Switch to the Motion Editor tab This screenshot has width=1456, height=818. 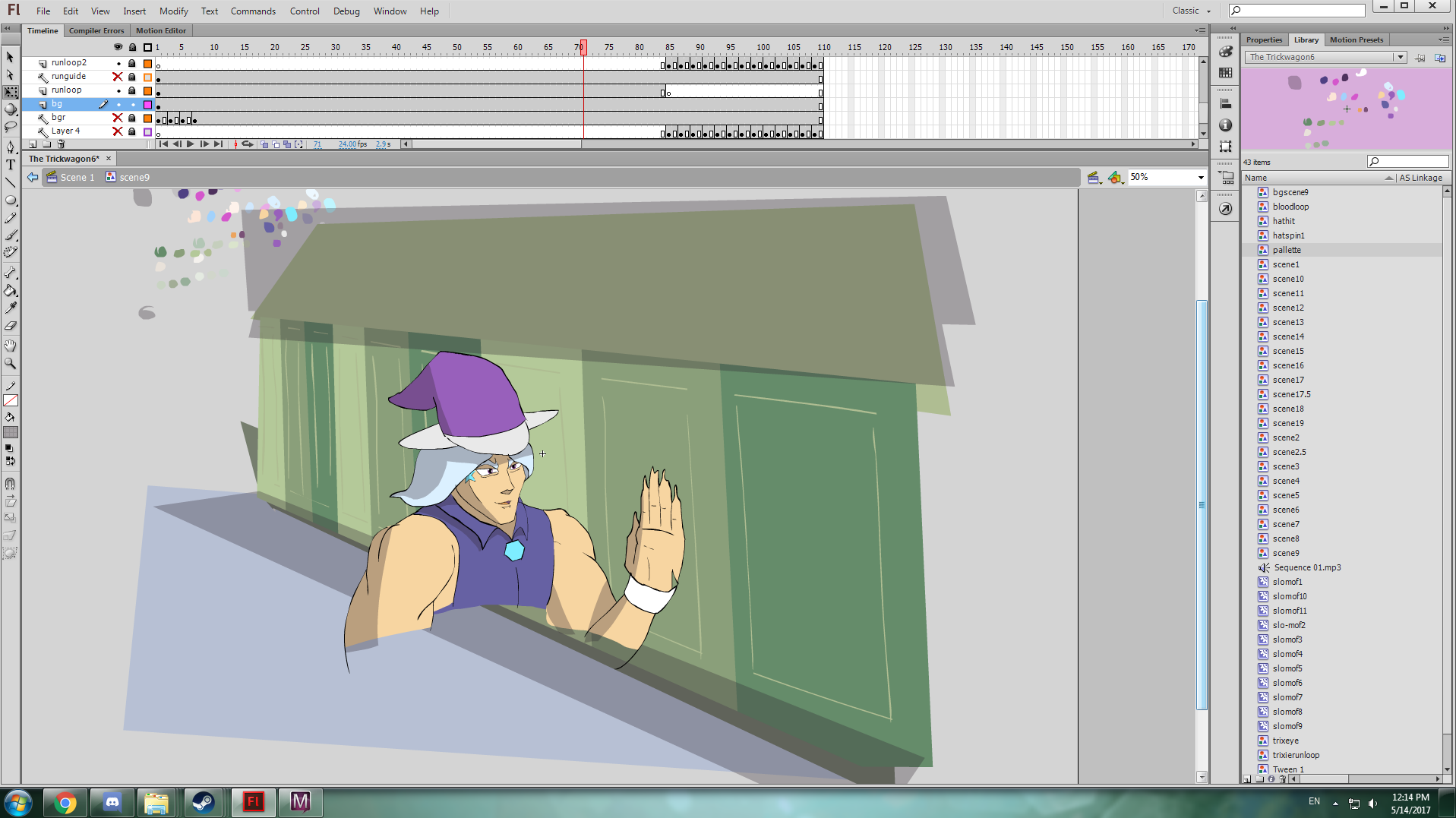click(160, 31)
